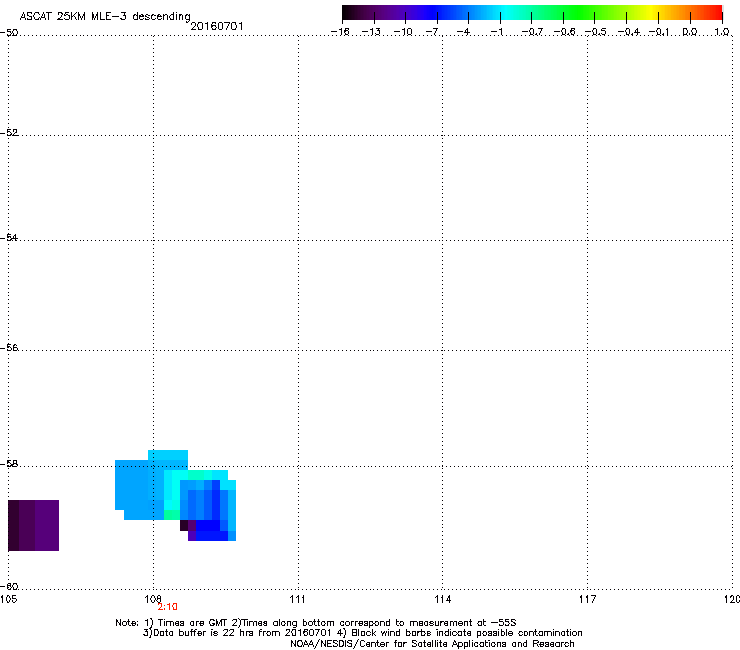
Task: Click the note line starting 'Note: 1) Times are GMT'
Action: pyautogui.click(x=315, y=623)
